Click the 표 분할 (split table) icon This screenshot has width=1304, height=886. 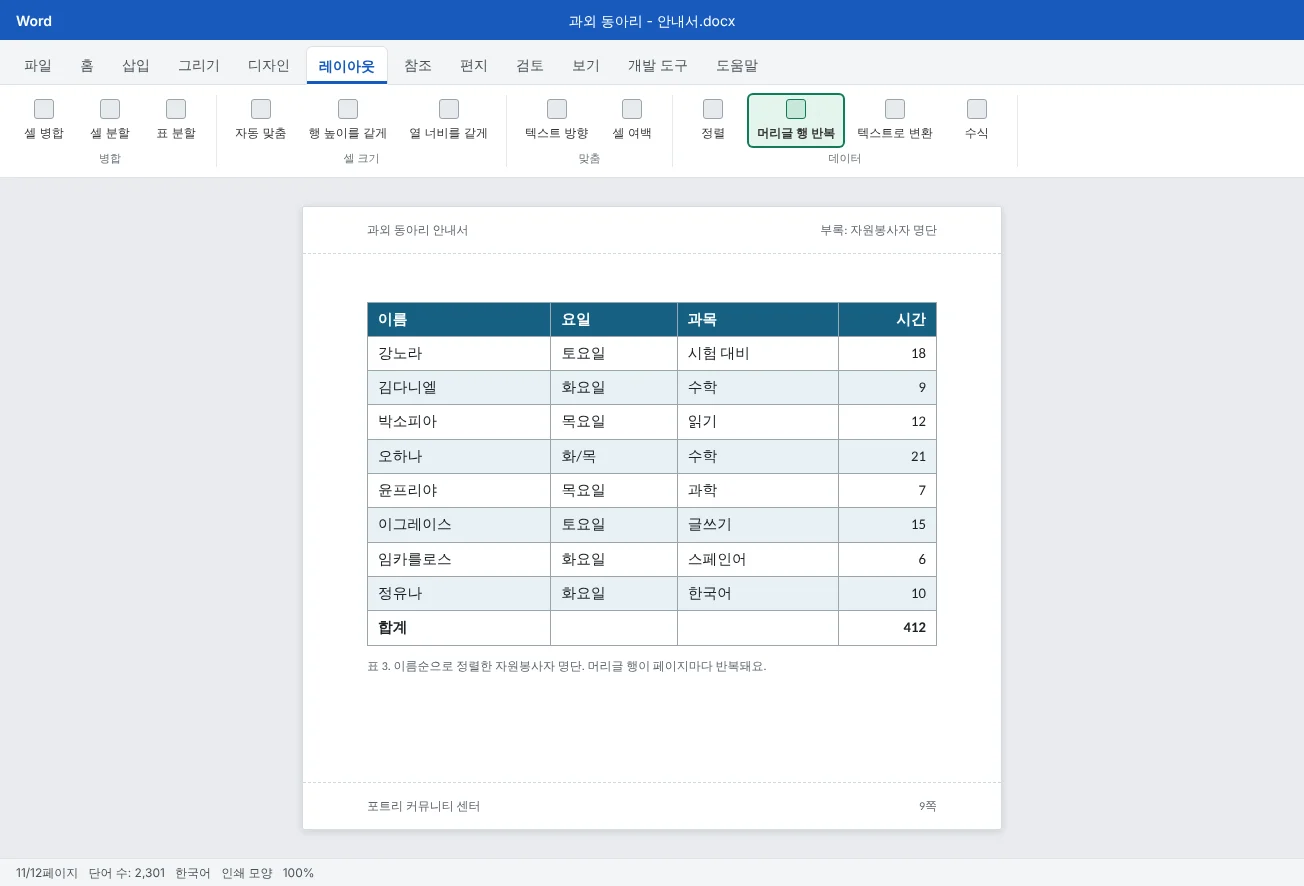(176, 109)
